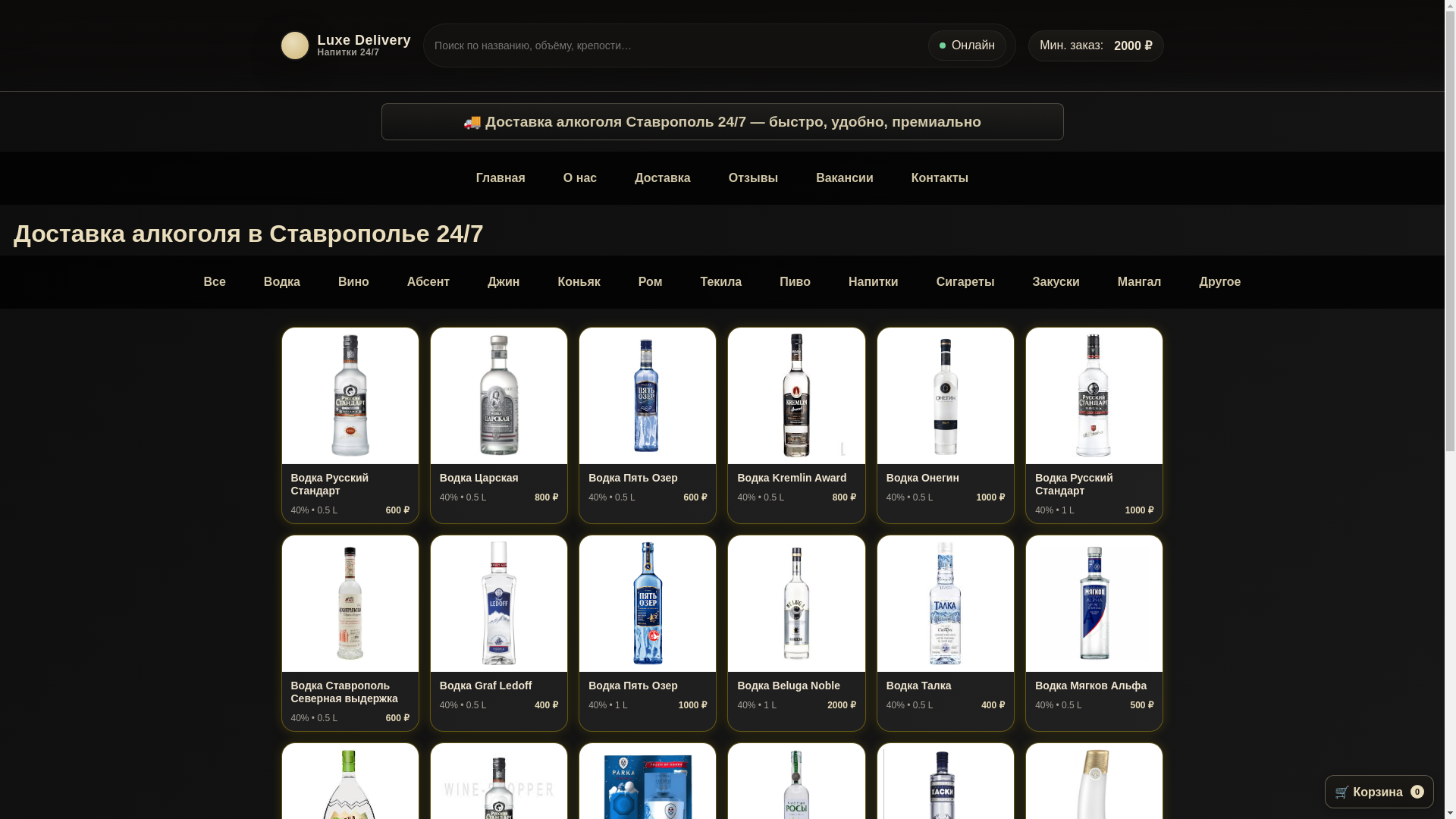Click the Luxe Delivery round logo icon

pos(295,45)
